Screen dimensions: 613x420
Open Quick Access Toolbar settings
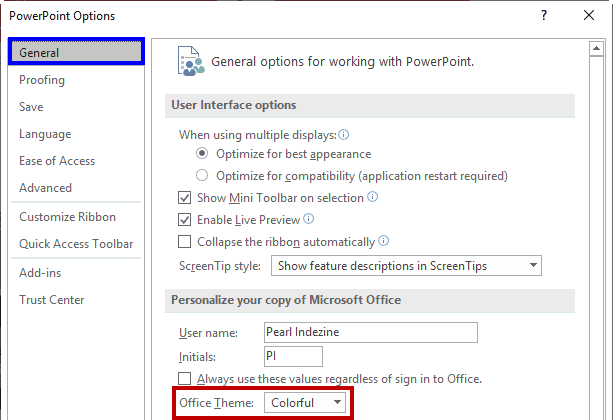point(76,244)
